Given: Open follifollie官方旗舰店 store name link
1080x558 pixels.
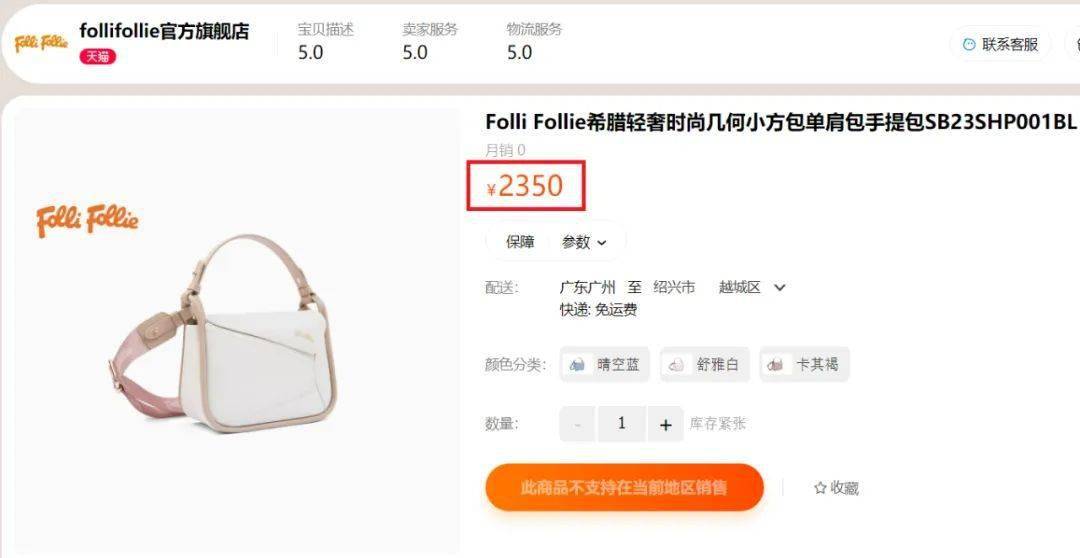Looking at the screenshot, I should [x=164, y=31].
